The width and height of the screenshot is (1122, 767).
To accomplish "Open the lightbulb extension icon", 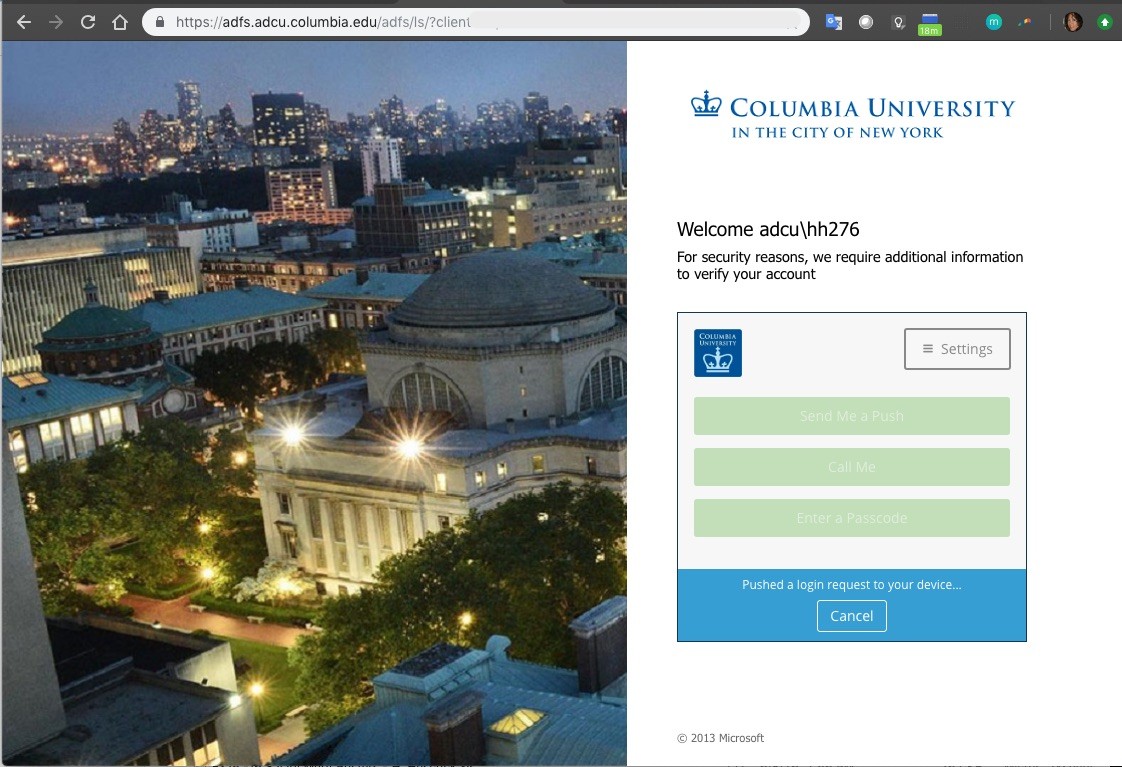I will [x=899, y=23].
